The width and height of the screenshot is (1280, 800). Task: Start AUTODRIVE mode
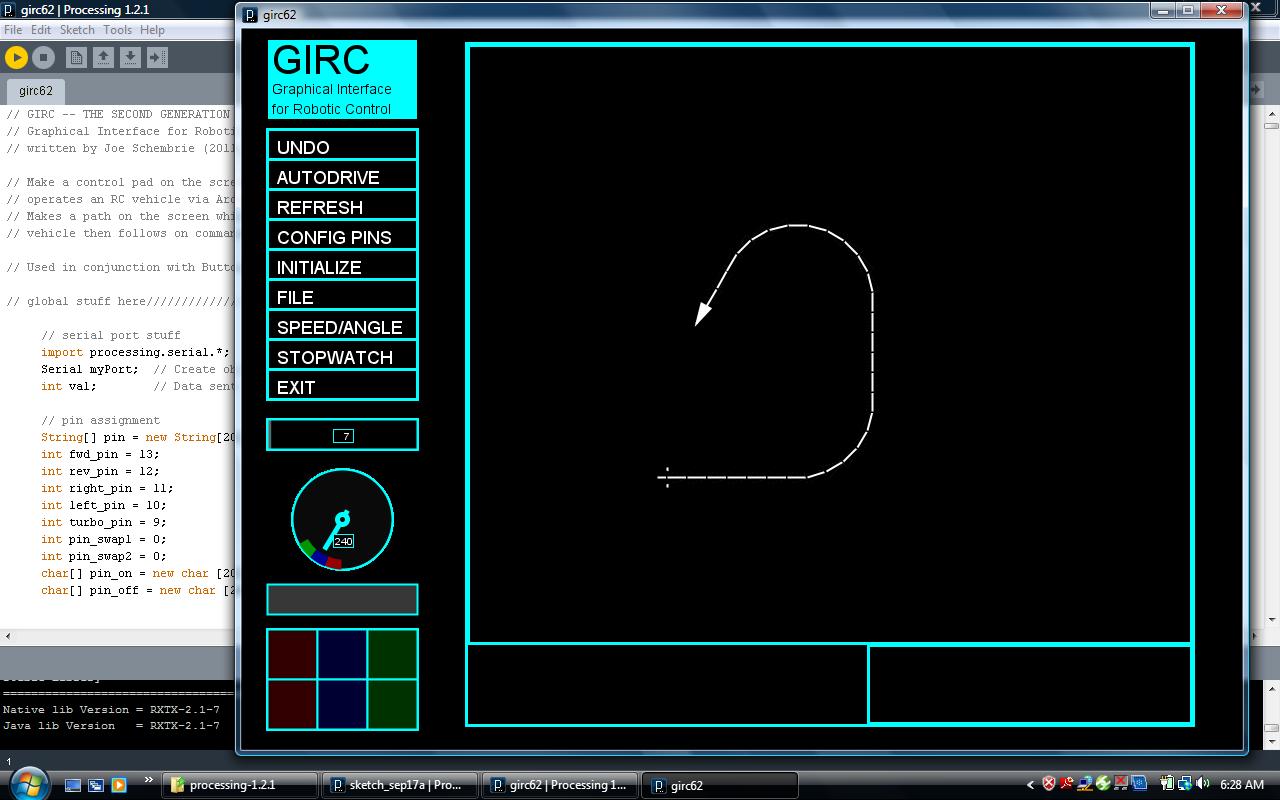342,176
